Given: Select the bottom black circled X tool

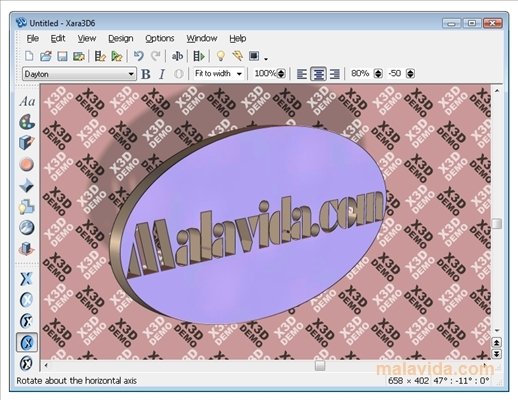Looking at the screenshot, I should pos(27,363).
